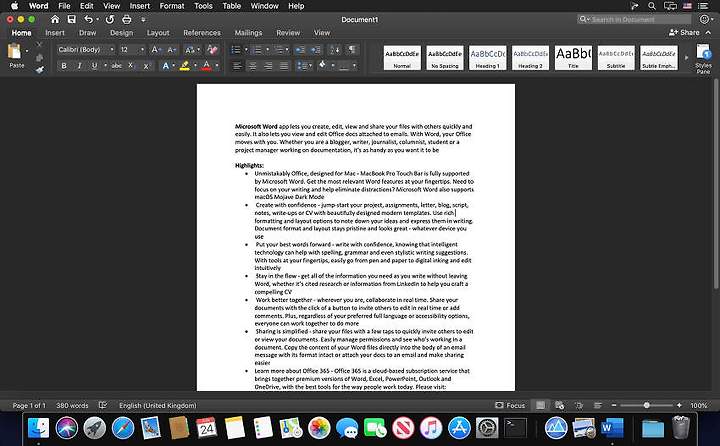The width and height of the screenshot is (720, 446).
Task: Open the Insert ribbon tab
Action: pos(55,33)
